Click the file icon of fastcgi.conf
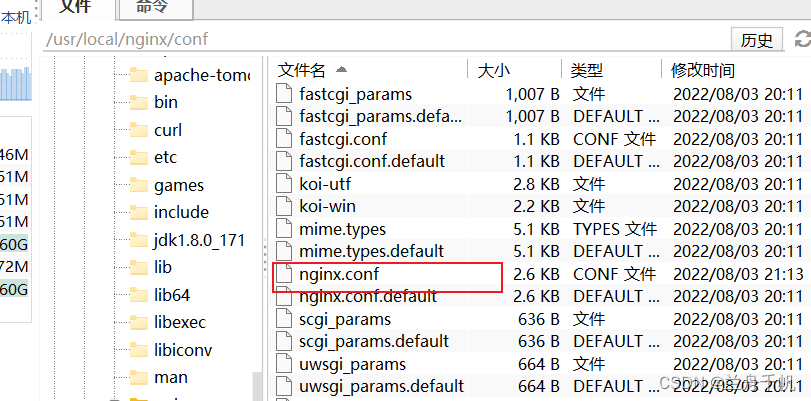Screen dimensions: 811x401 tap(283, 139)
